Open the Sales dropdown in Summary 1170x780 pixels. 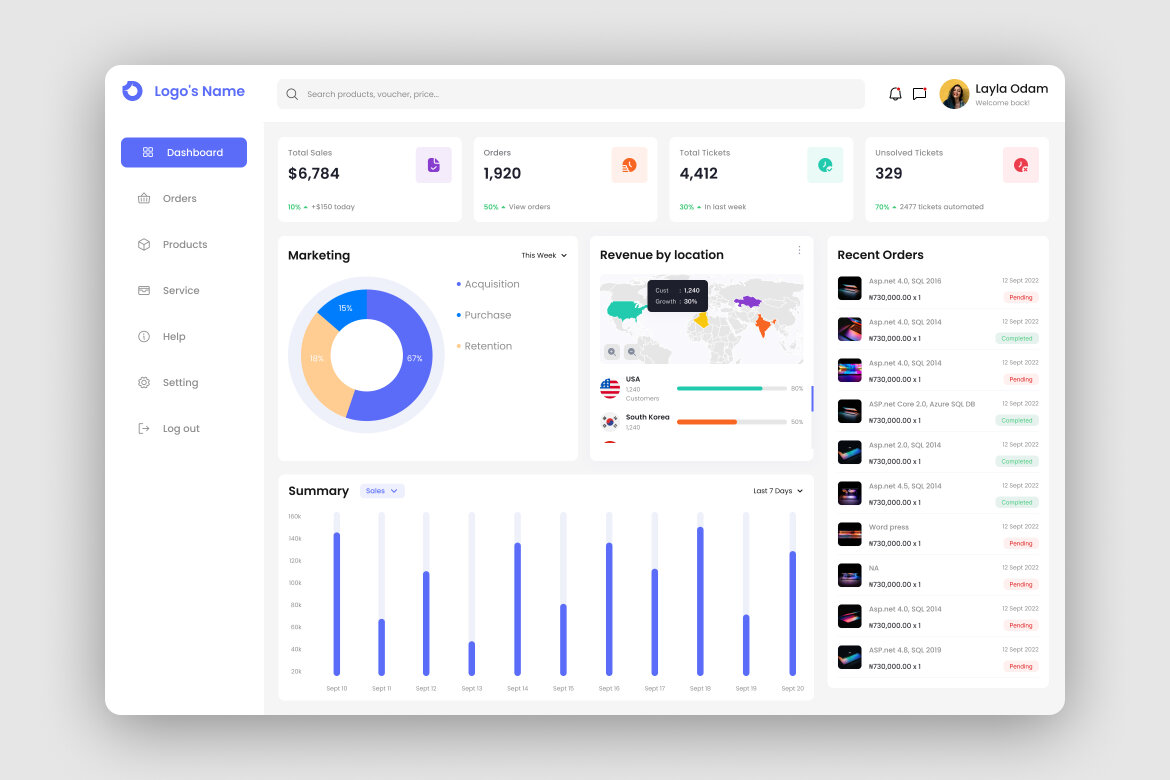(x=381, y=490)
